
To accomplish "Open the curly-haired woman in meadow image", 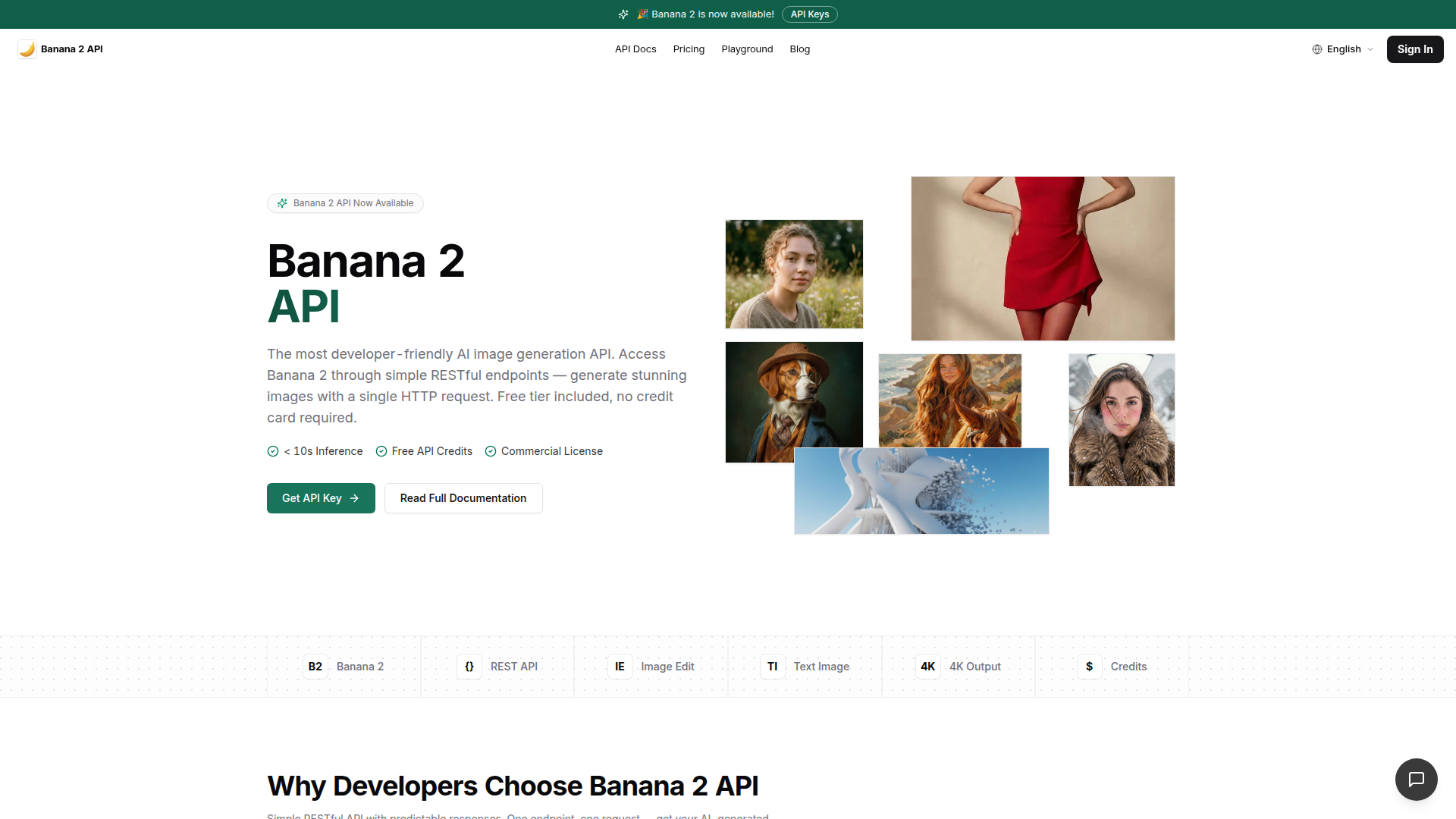I will [x=794, y=275].
